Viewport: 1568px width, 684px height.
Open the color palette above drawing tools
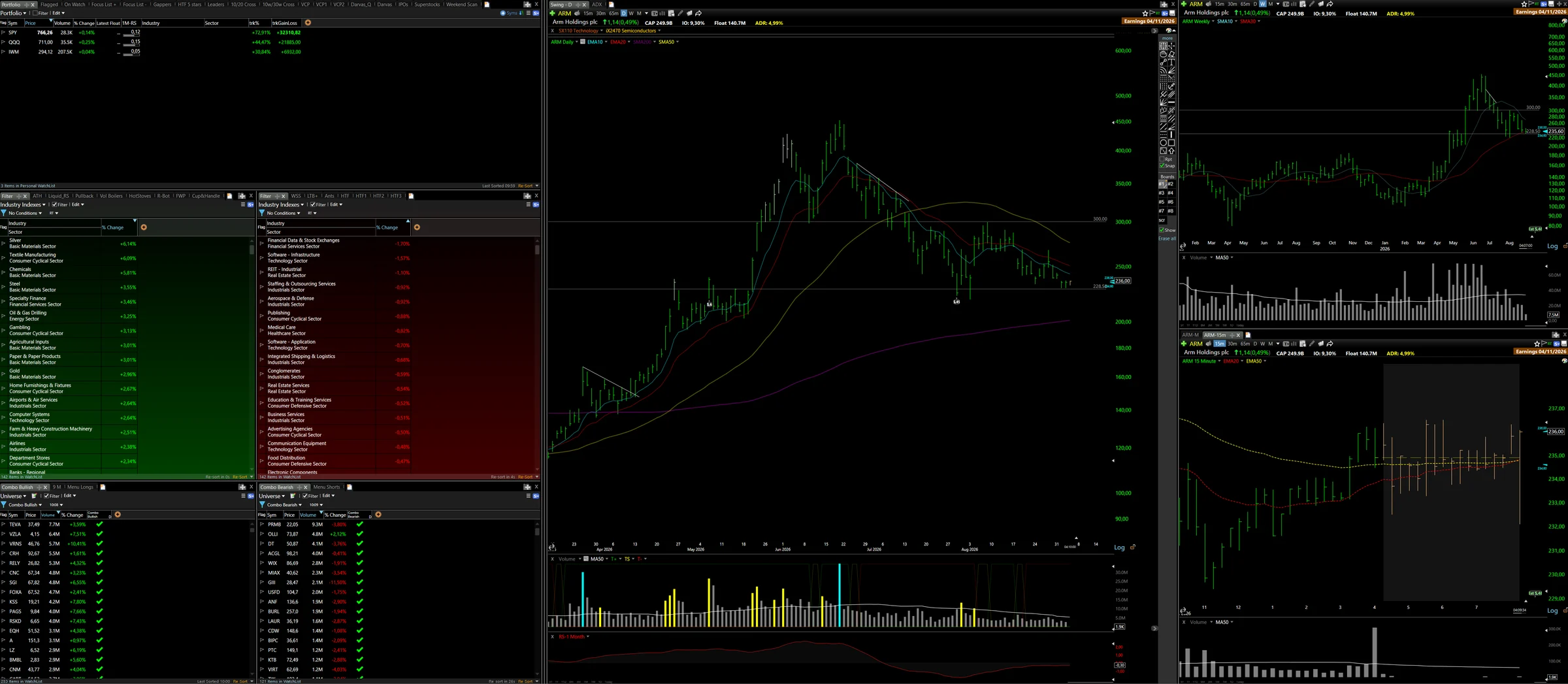click(x=1168, y=30)
